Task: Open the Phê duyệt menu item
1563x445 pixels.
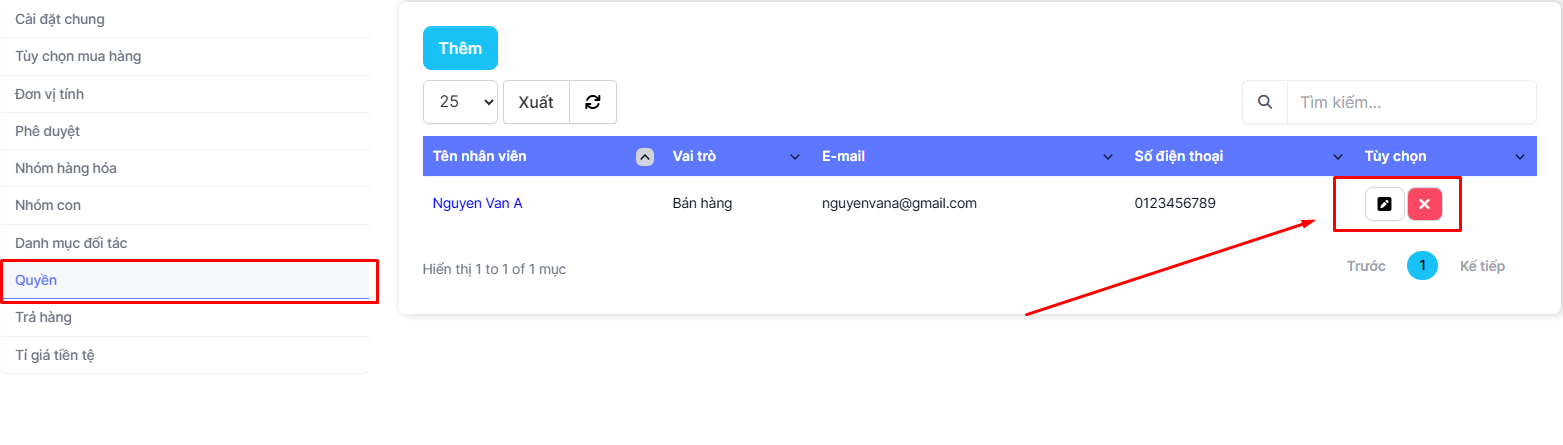Action: [x=48, y=131]
